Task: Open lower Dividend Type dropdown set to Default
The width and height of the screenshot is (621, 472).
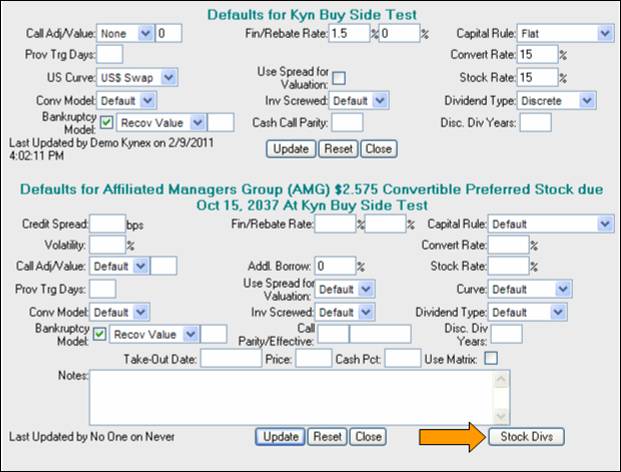Action: pos(528,312)
